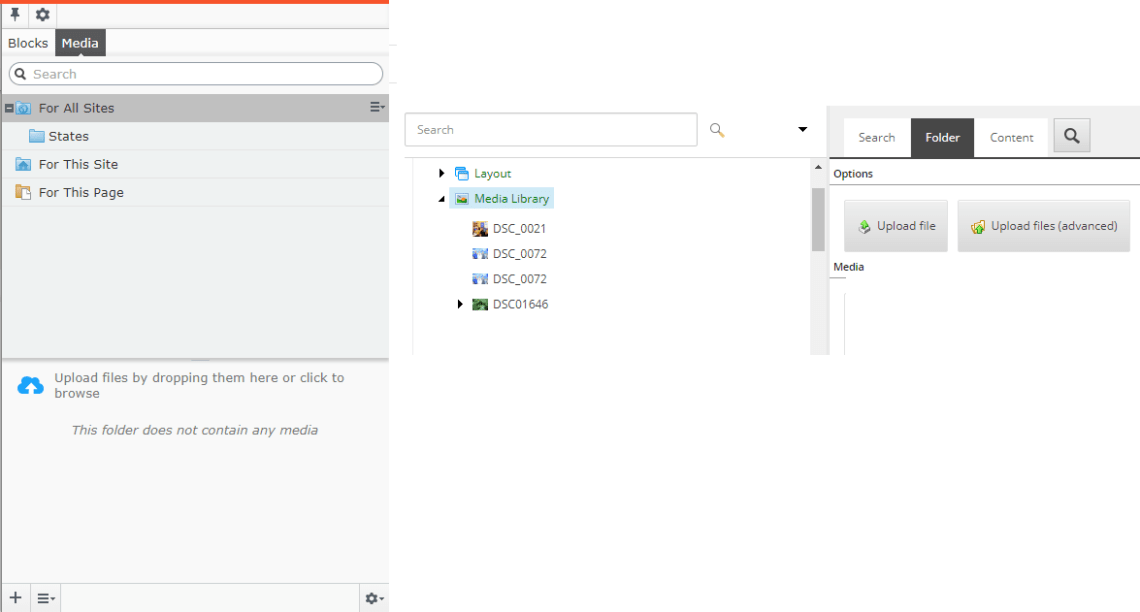Image resolution: width=1140 pixels, height=612 pixels.
Task: Click the home icon next to For This Site
Action: [x=23, y=164]
